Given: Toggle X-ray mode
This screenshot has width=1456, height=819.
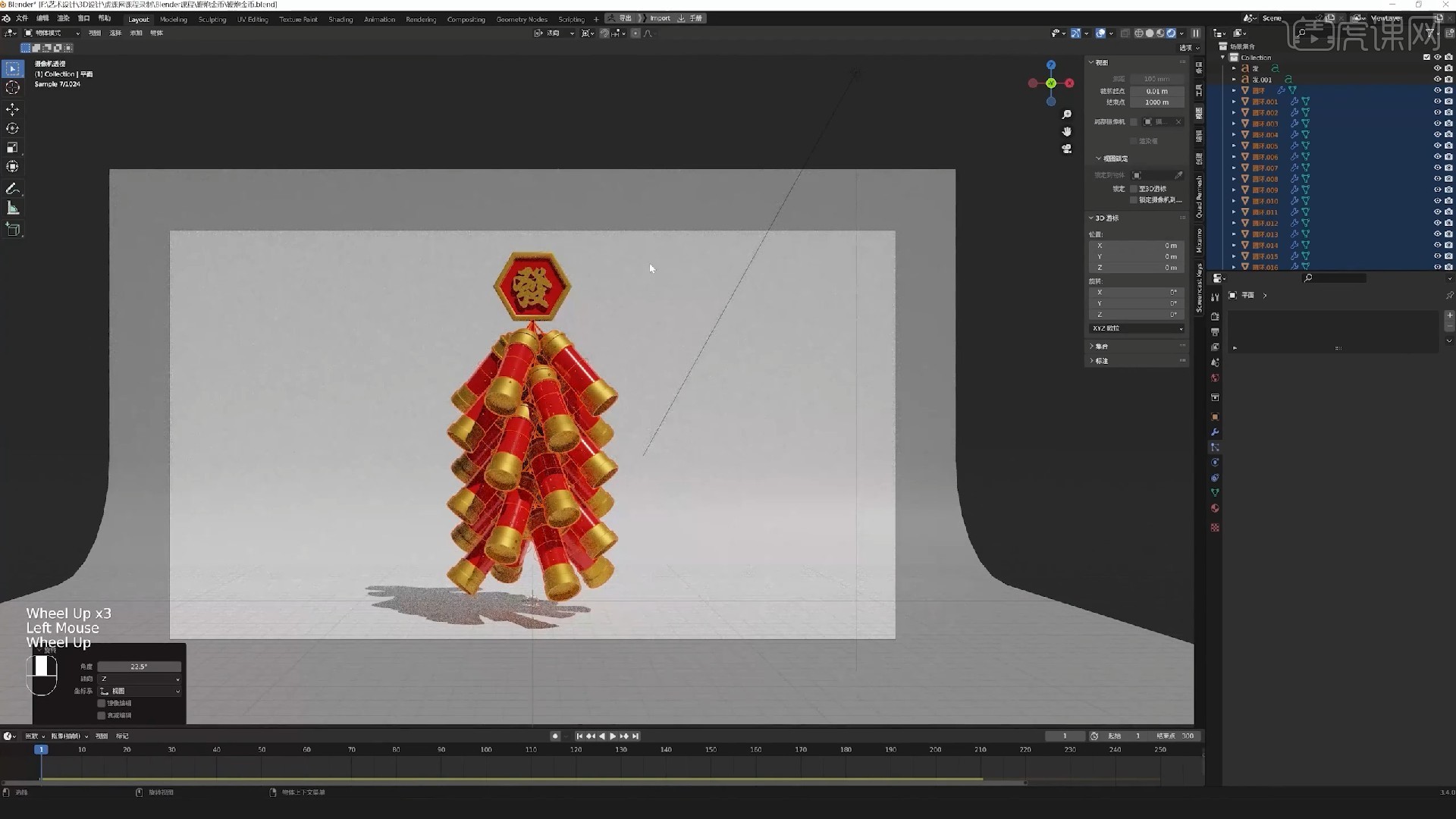Looking at the screenshot, I should 1125,33.
